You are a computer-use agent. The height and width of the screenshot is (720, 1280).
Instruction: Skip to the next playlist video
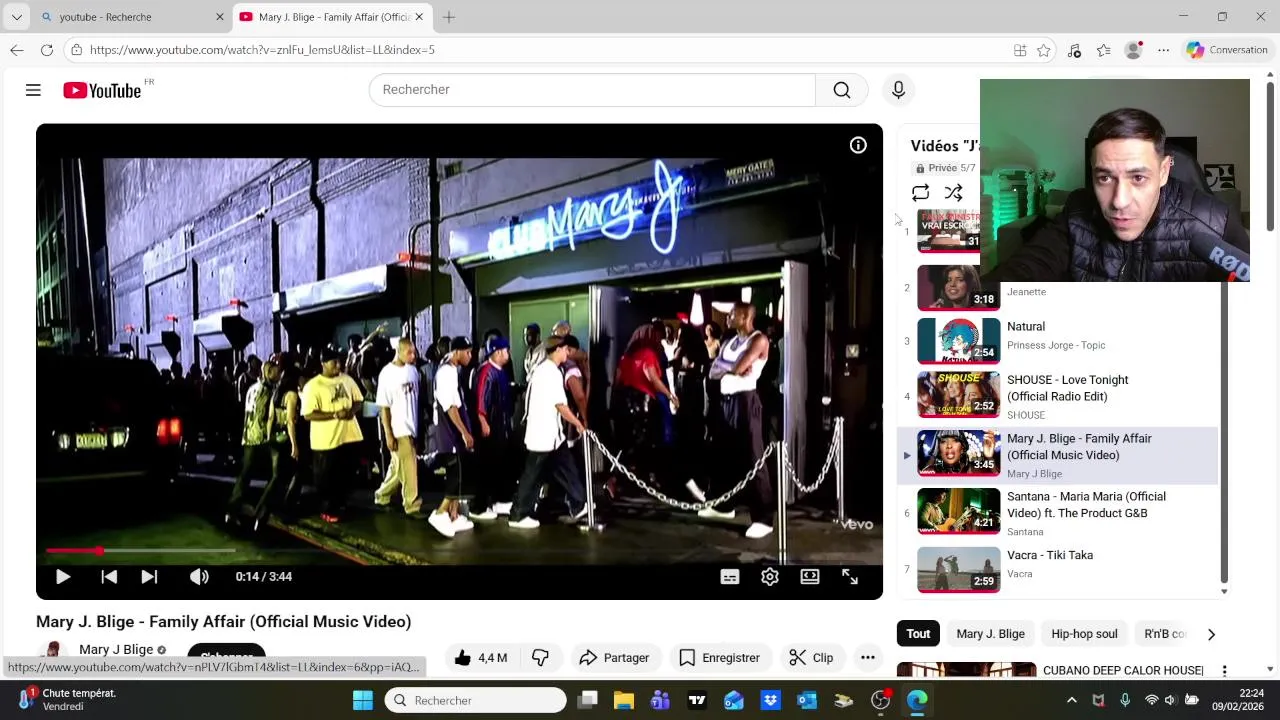coord(149,577)
